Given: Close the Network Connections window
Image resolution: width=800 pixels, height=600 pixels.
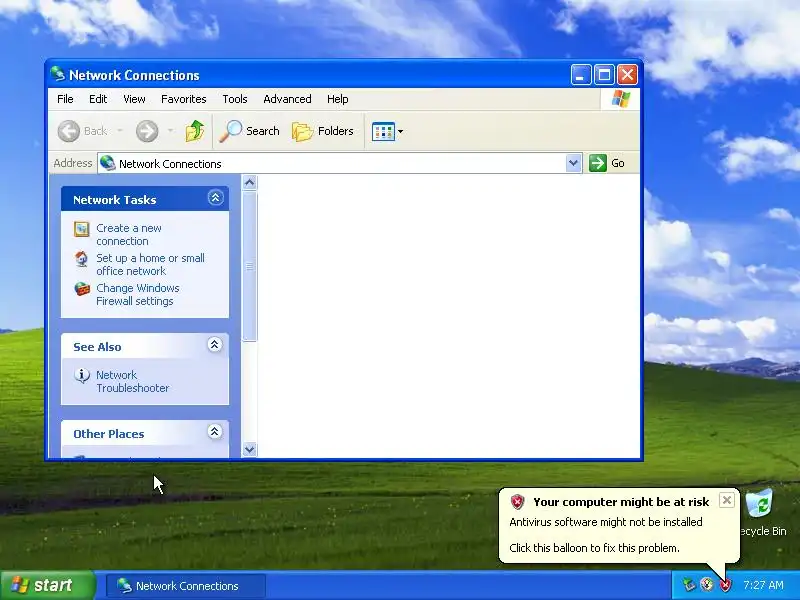Looking at the screenshot, I should [x=627, y=75].
